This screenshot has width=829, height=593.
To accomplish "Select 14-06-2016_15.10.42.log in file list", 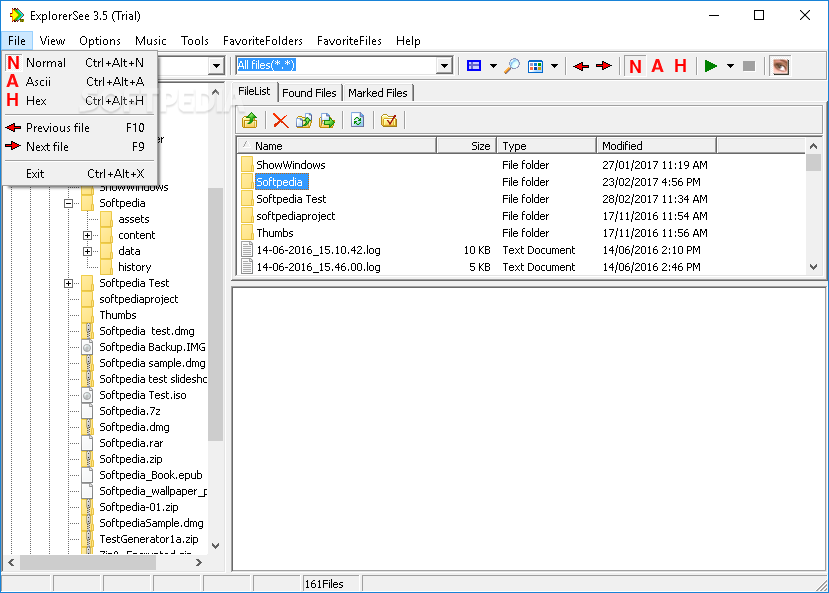I will [x=318, y=250].
